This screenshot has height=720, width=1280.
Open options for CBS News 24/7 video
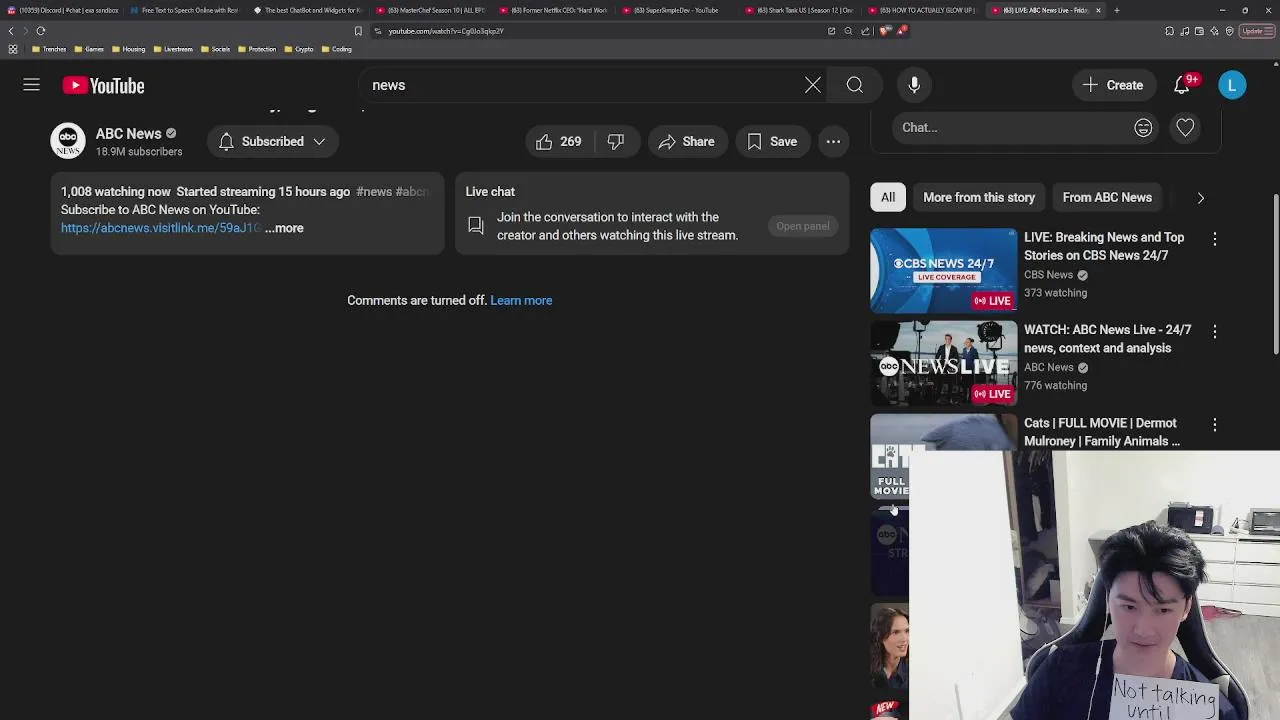click(1214, 239)
